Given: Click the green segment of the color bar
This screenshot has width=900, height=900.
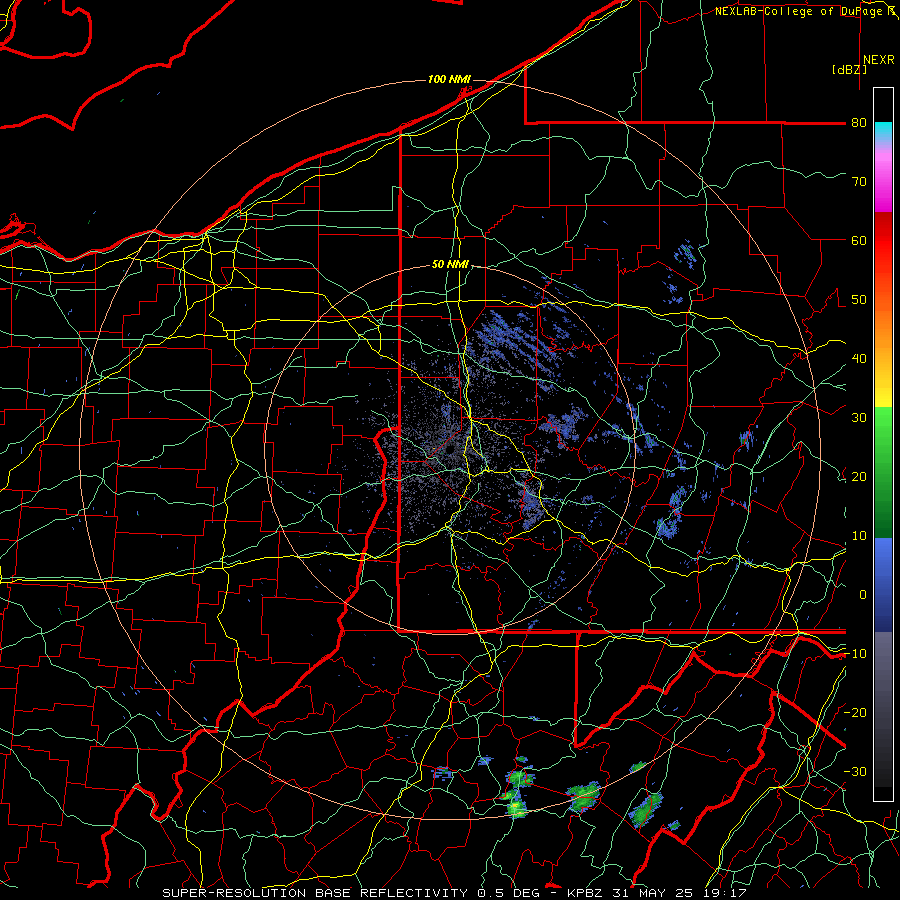Looking at the screenshot, I should 883,472.
